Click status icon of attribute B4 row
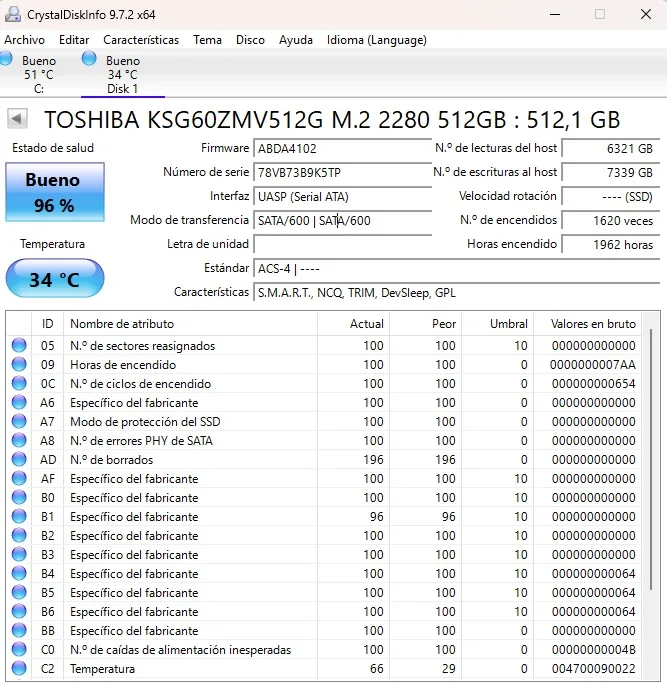 [19, 573]
